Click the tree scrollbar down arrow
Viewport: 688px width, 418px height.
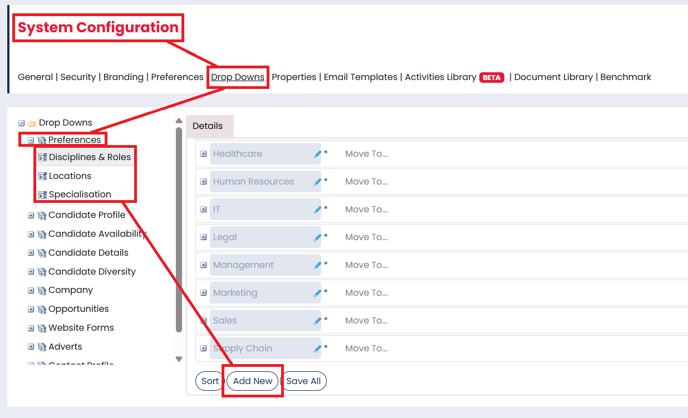pyautogui.click(x=179, y=359)
